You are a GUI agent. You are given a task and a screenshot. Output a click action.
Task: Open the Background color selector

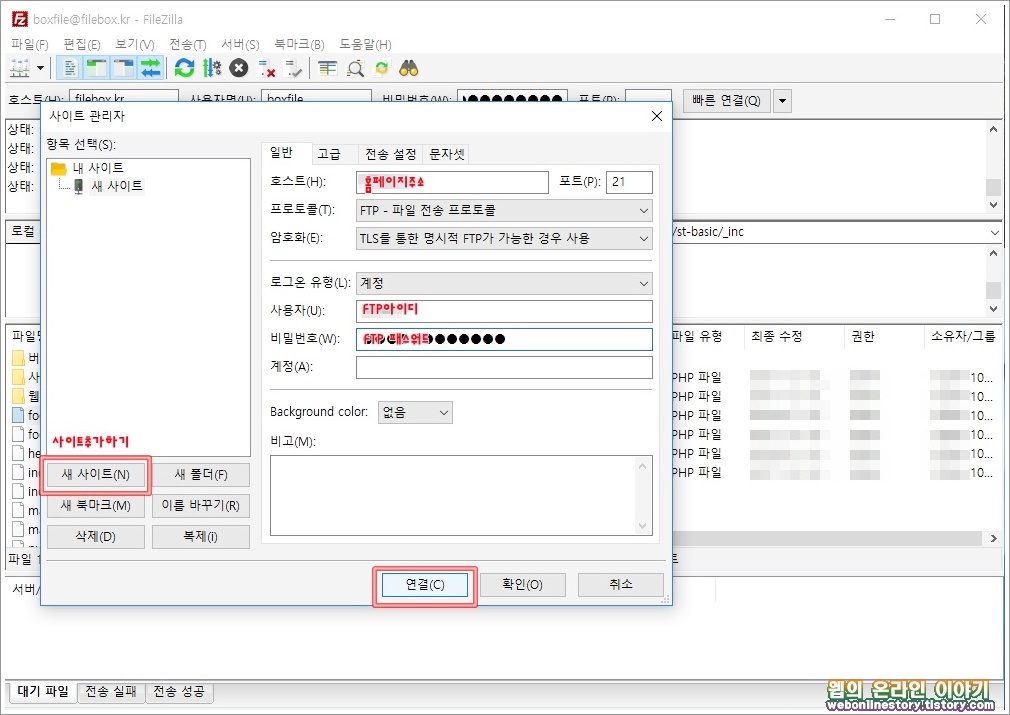pyautogui.click(x=414, y=411)
